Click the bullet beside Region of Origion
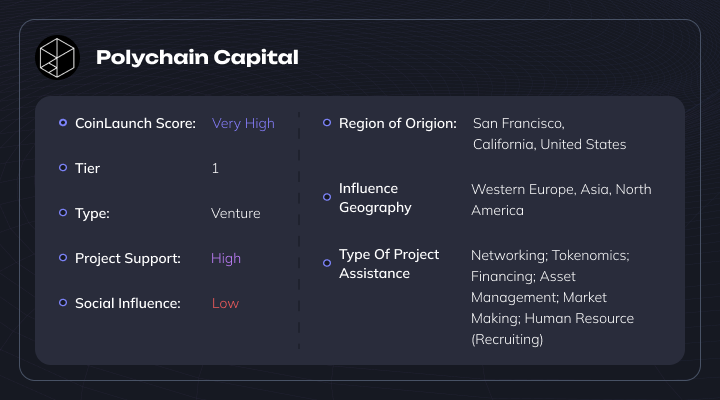720x400 pixels. (327, 123)
